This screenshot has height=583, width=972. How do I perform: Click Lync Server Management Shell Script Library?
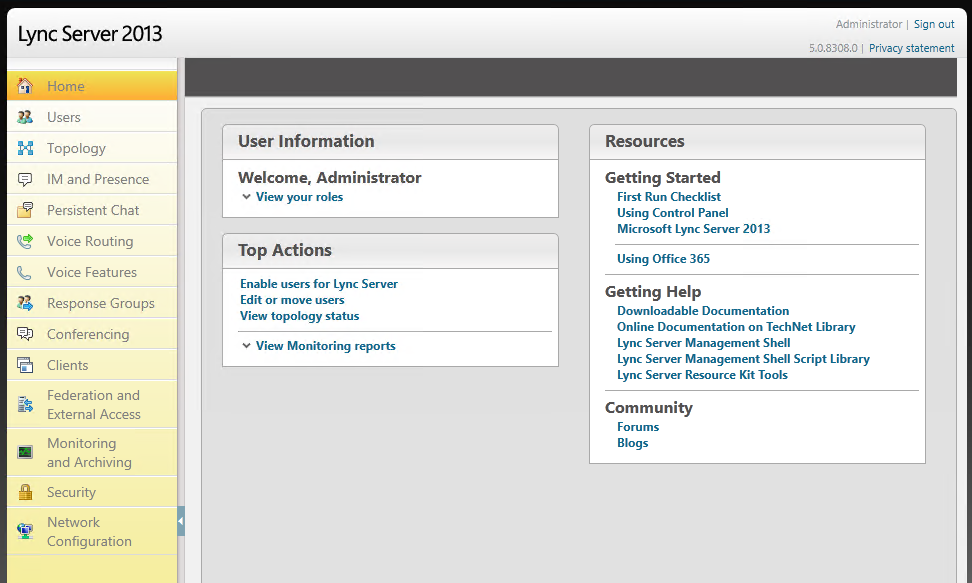[x=743, y=359]
